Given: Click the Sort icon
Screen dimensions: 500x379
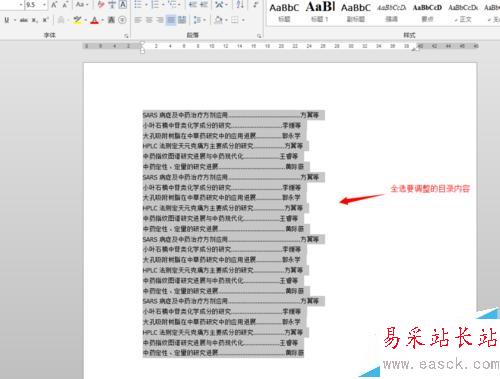Looking at the screenshot, I should 240,5.
